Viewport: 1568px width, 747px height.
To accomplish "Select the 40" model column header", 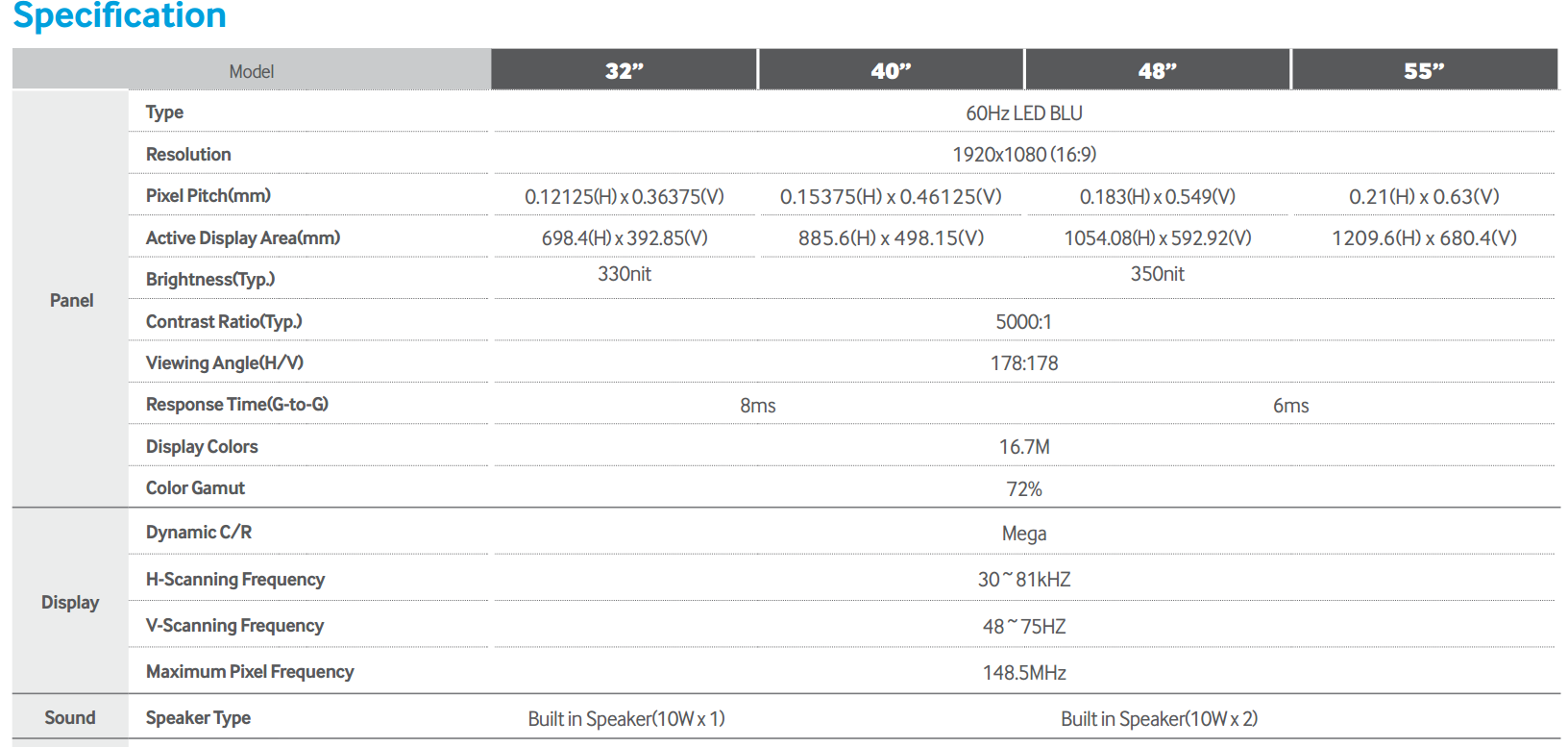I will click(x=892, y=70).
